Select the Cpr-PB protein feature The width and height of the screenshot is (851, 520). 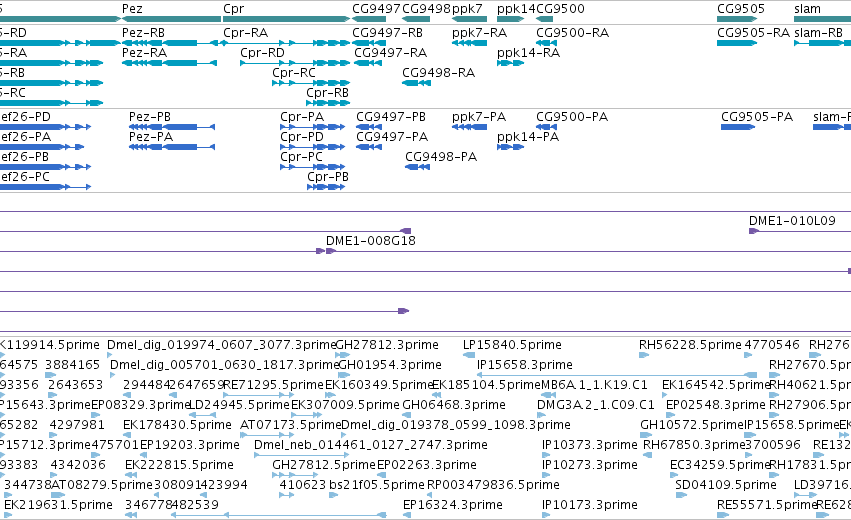[x=326, y=187]
